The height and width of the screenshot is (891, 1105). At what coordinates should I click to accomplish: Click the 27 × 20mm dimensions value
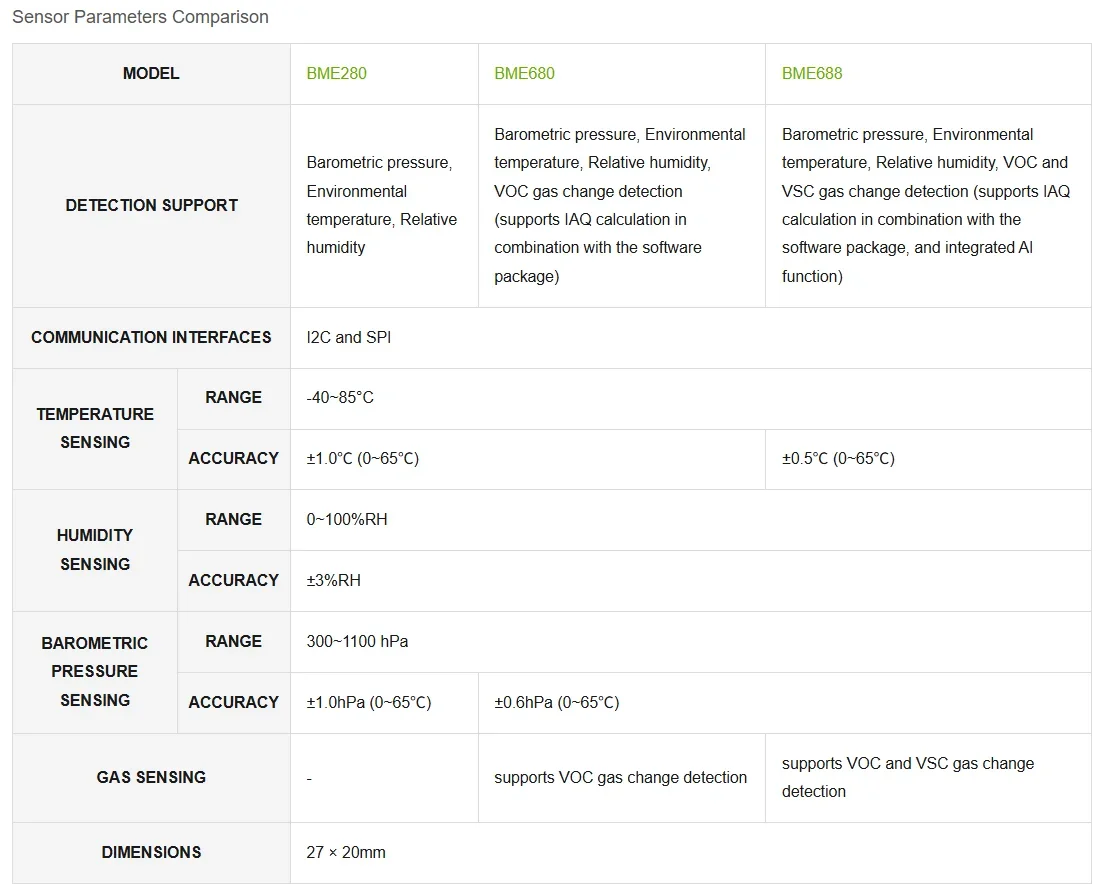(346, 852)
